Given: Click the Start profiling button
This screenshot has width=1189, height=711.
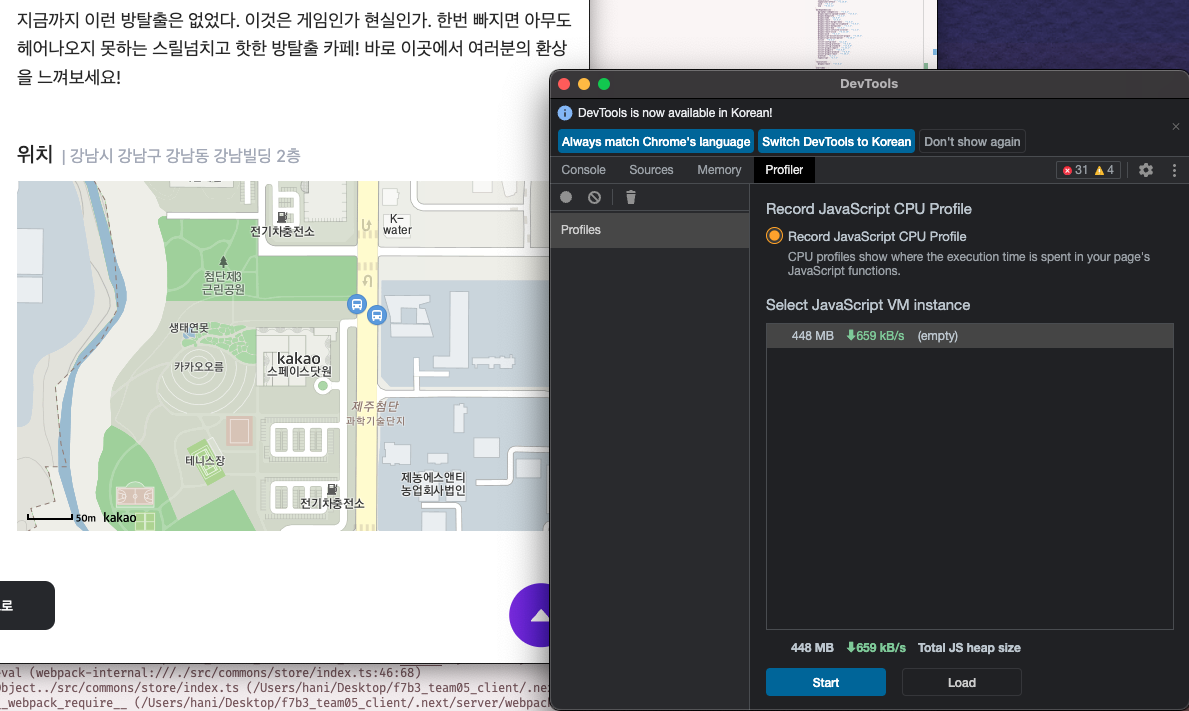Looking at the screenshot, I should 826,682.
